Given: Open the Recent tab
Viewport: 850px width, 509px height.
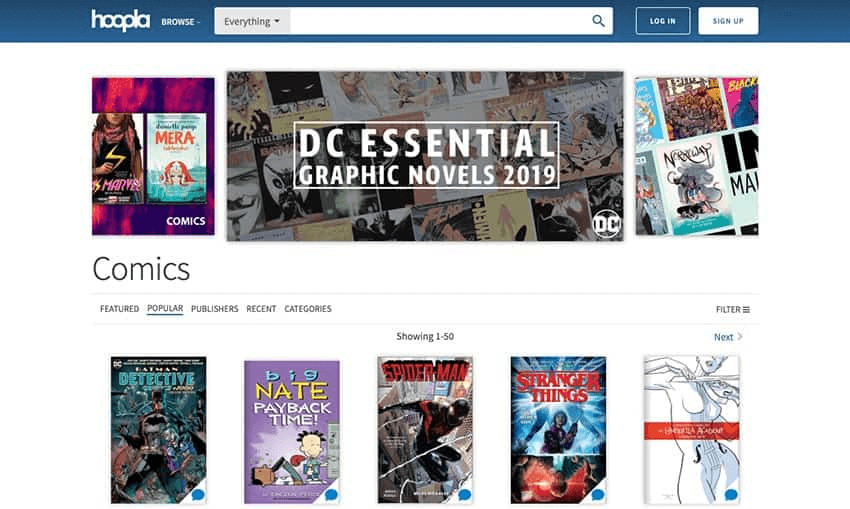Looking at the screenshot, I should tap(261, 309).
